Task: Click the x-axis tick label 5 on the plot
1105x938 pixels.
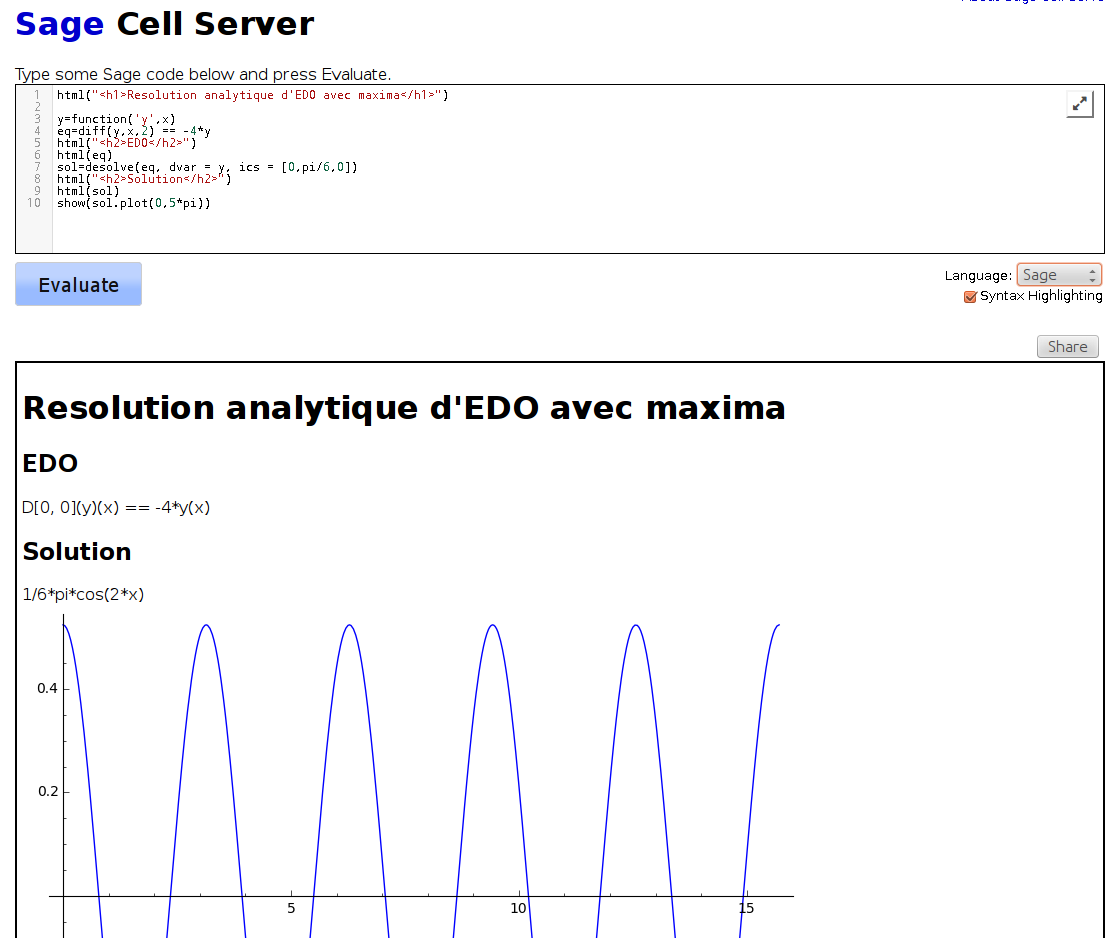Action: (x=291, y=909)
